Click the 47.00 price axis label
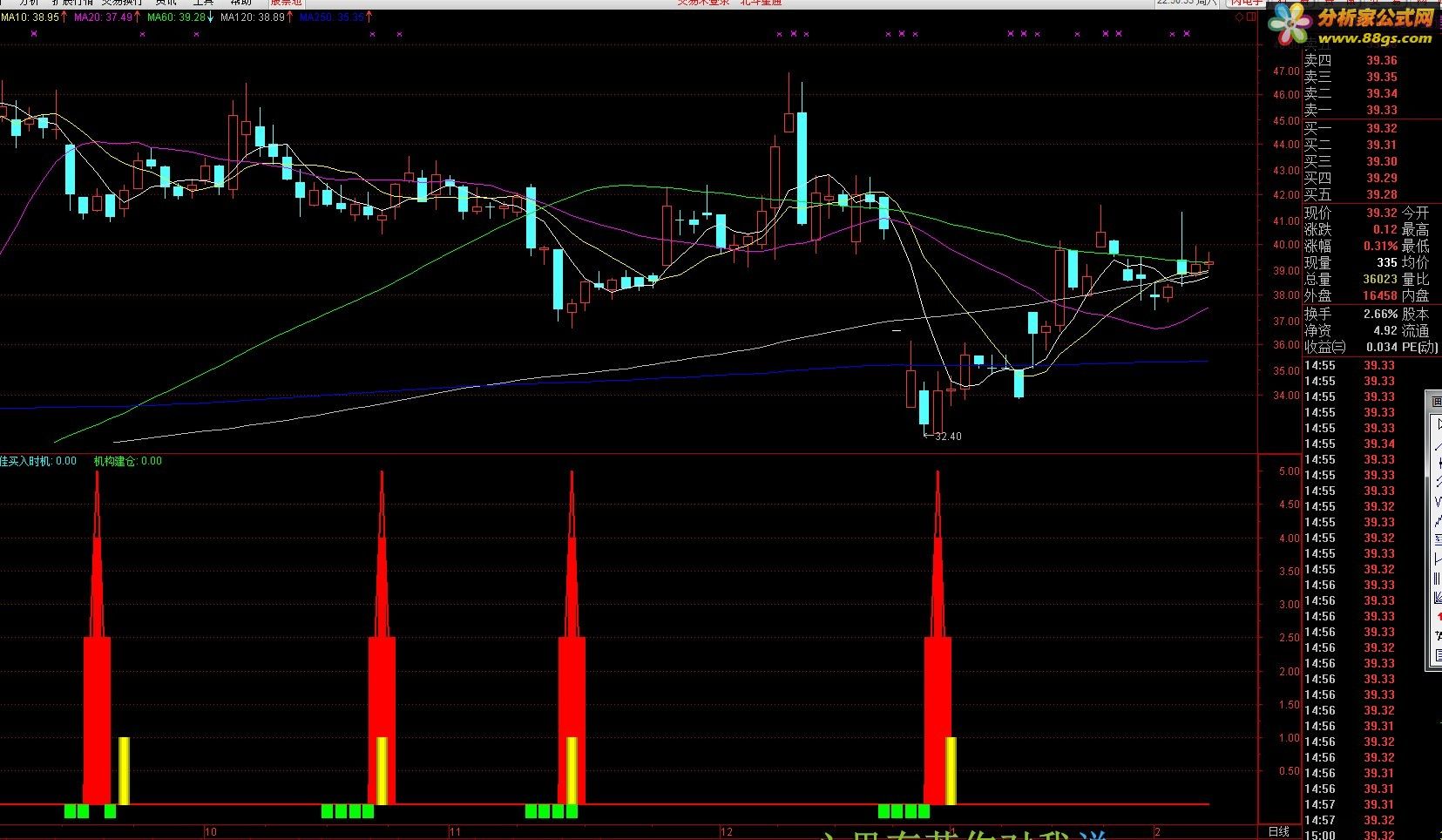1442x840 pixels. (x=1286, y=71)
